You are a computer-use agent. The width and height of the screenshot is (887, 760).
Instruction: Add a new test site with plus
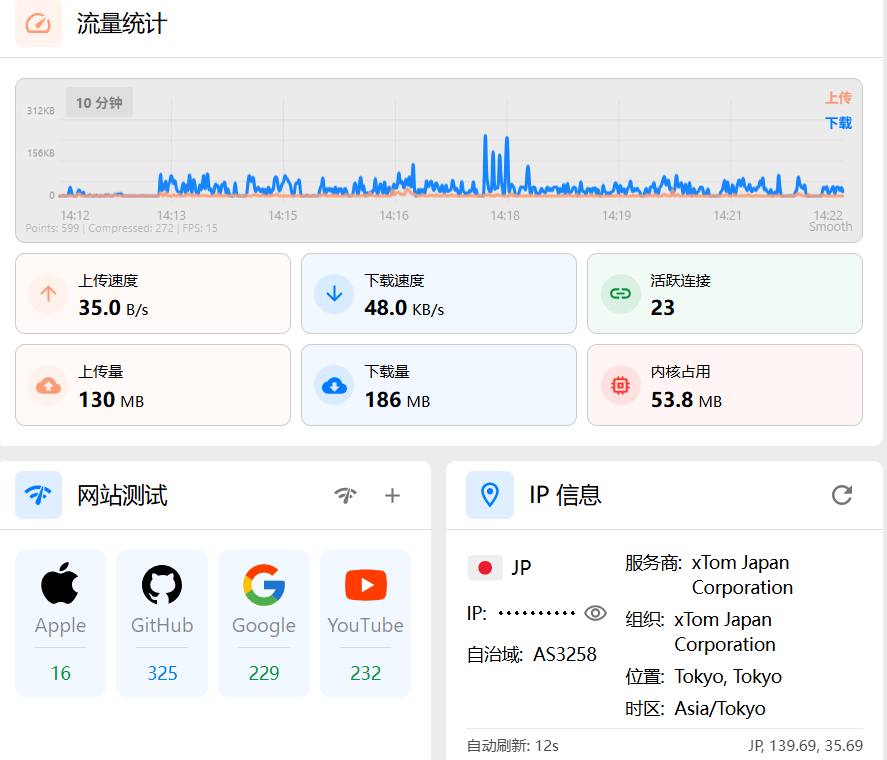(x=392, y=496)
